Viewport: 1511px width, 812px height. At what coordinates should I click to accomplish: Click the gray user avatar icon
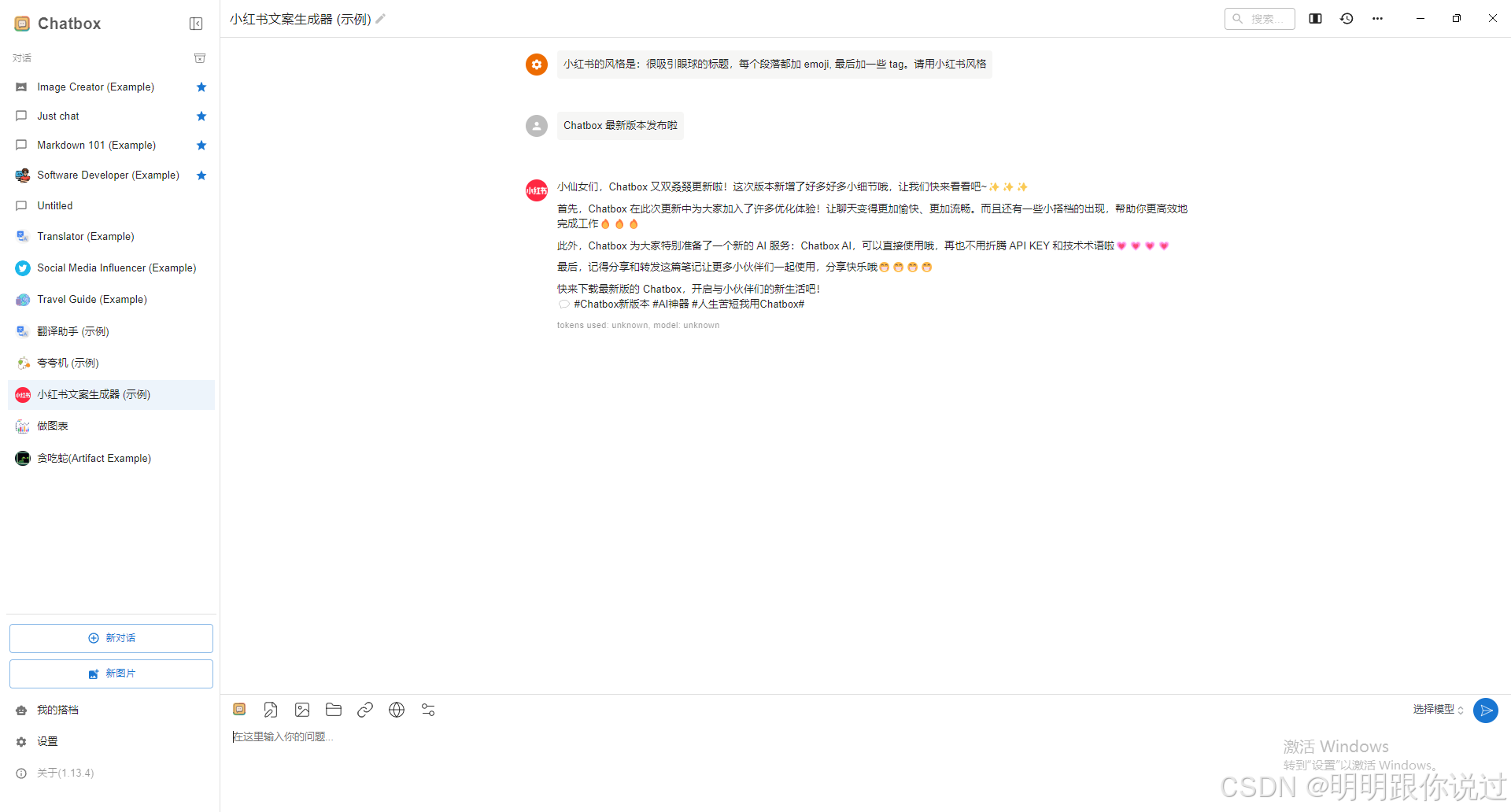coord(537,126)
